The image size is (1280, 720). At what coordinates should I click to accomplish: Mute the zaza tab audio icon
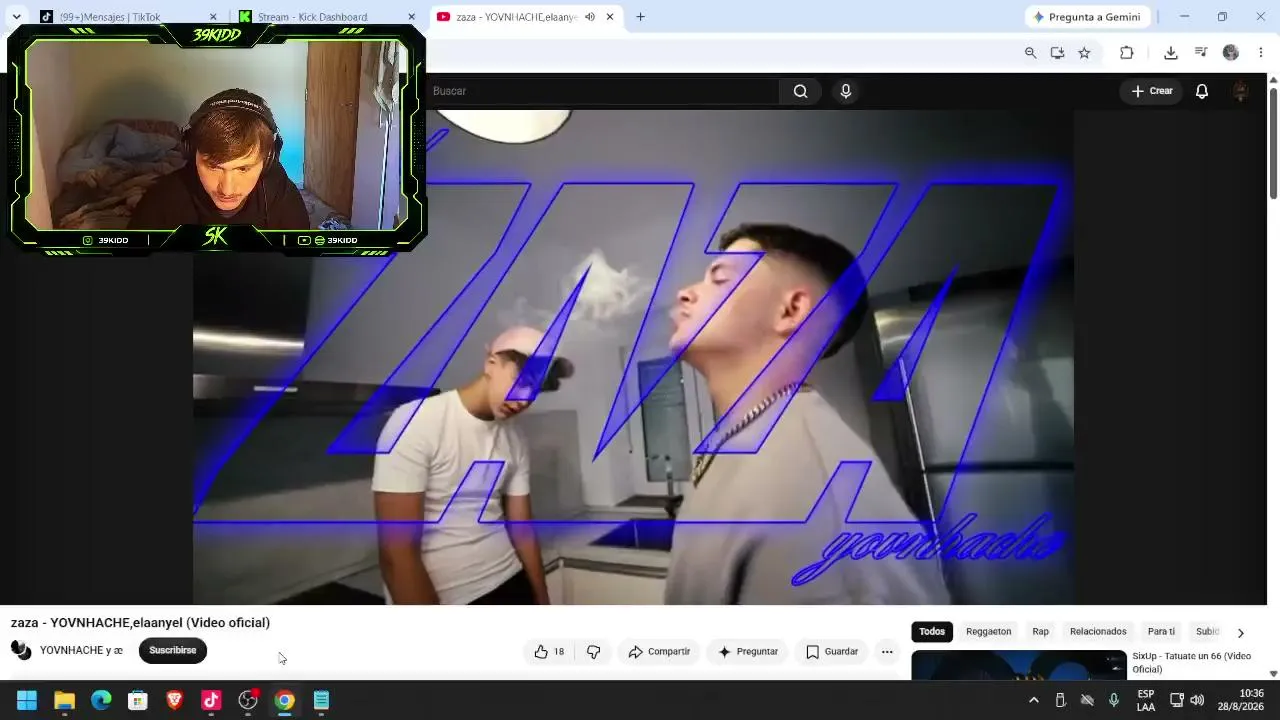tap(590, 17)
